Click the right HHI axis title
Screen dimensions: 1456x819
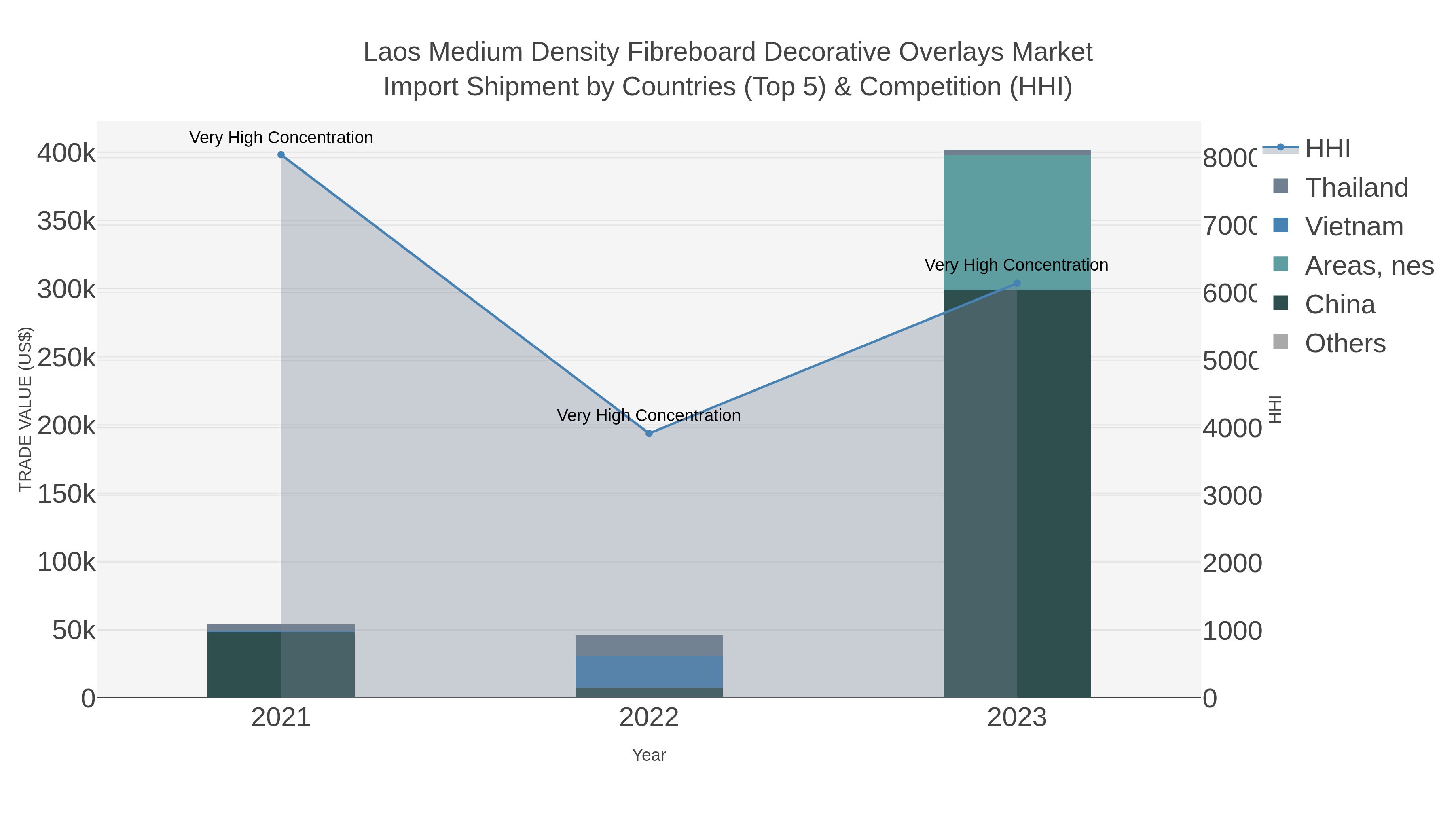(x=1274, y=409)
